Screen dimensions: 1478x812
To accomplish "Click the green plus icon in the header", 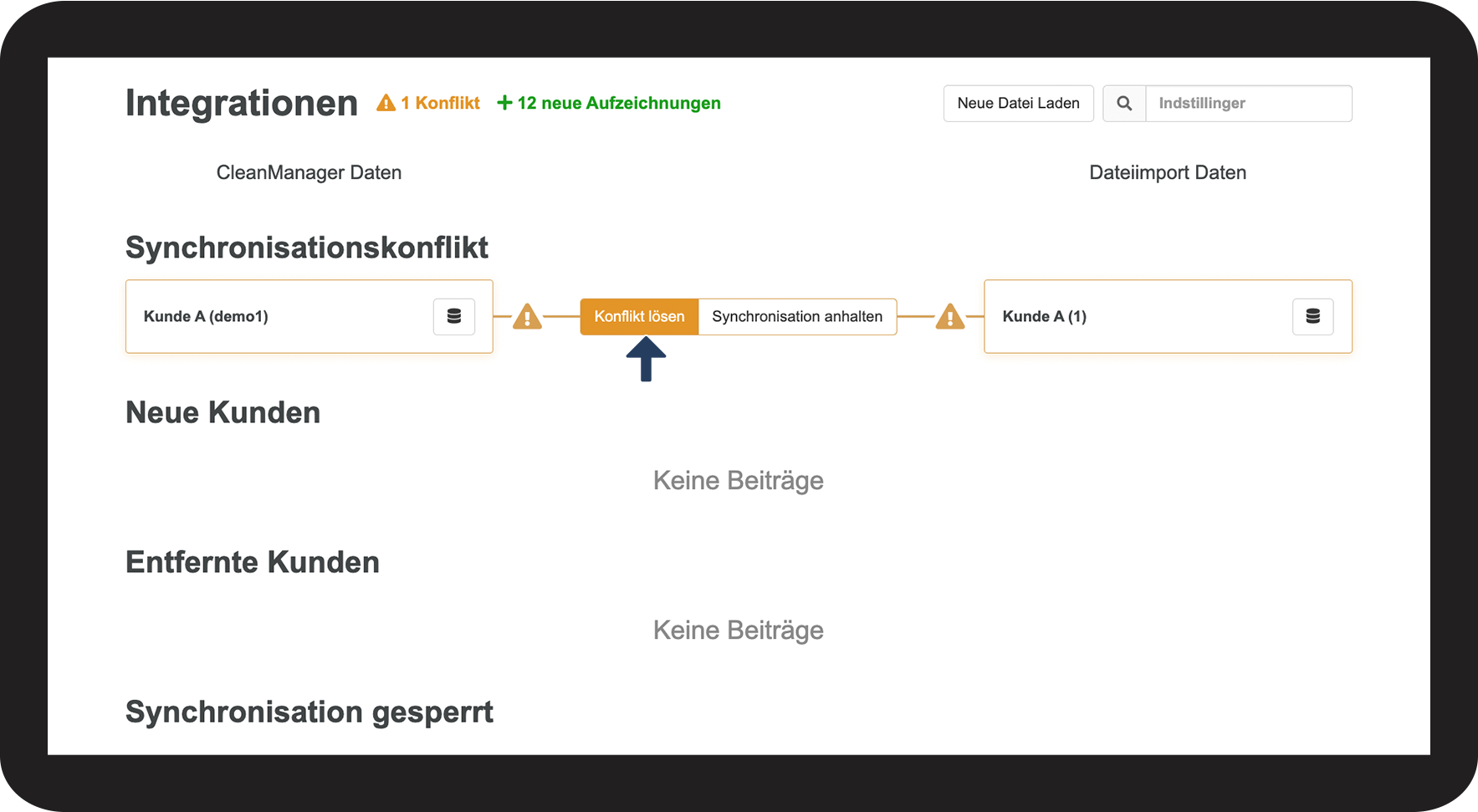I will 504,103.
